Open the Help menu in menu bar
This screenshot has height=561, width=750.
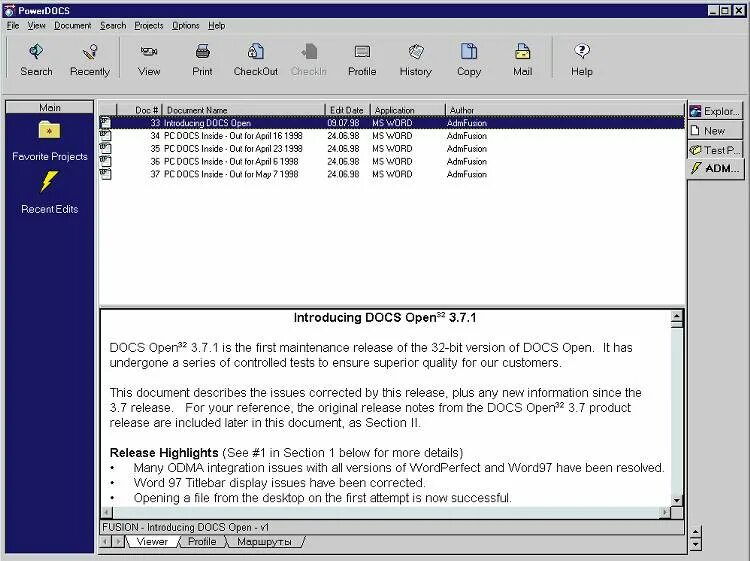(216, 26)
